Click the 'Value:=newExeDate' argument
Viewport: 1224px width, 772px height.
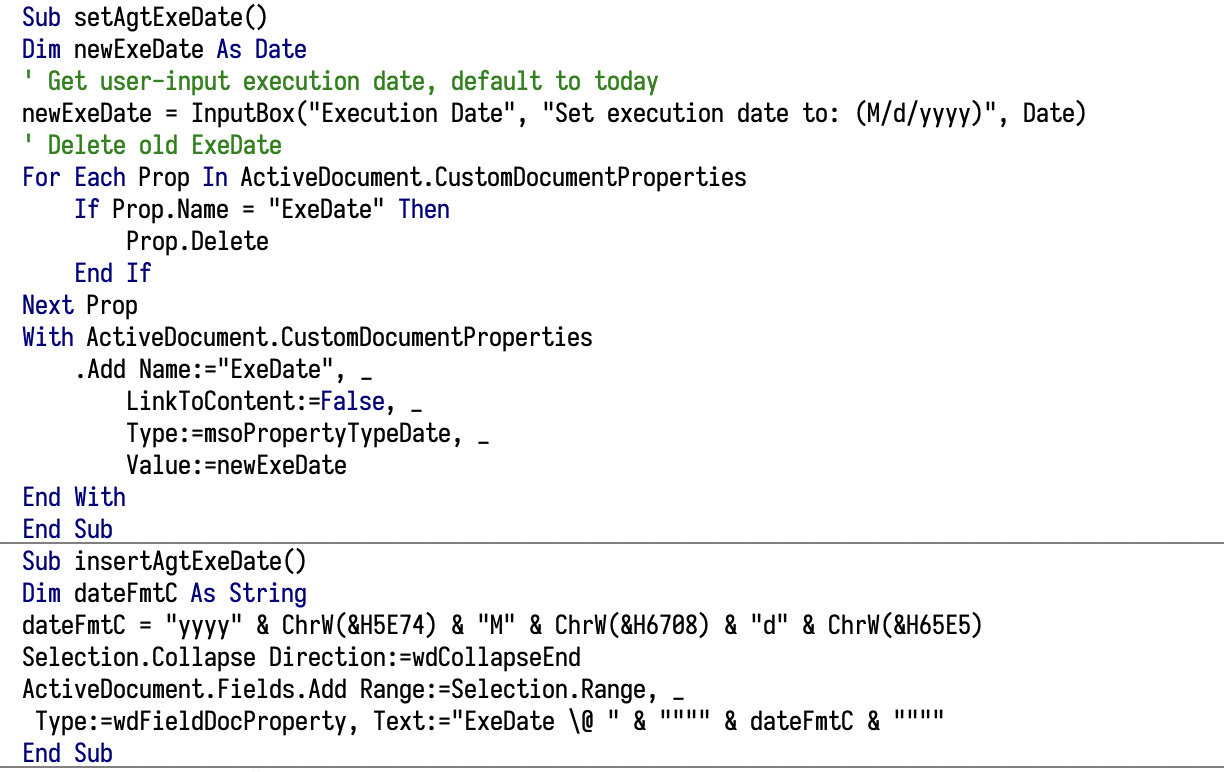point(236,465)
